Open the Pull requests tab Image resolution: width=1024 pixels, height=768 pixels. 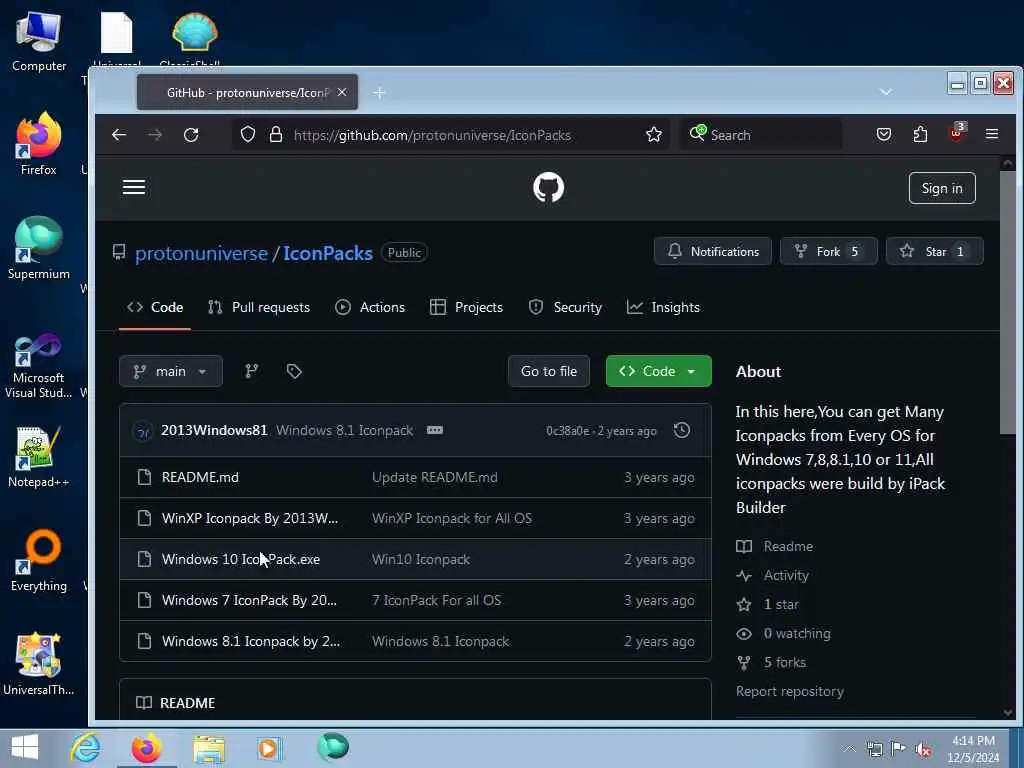point(259,307)
